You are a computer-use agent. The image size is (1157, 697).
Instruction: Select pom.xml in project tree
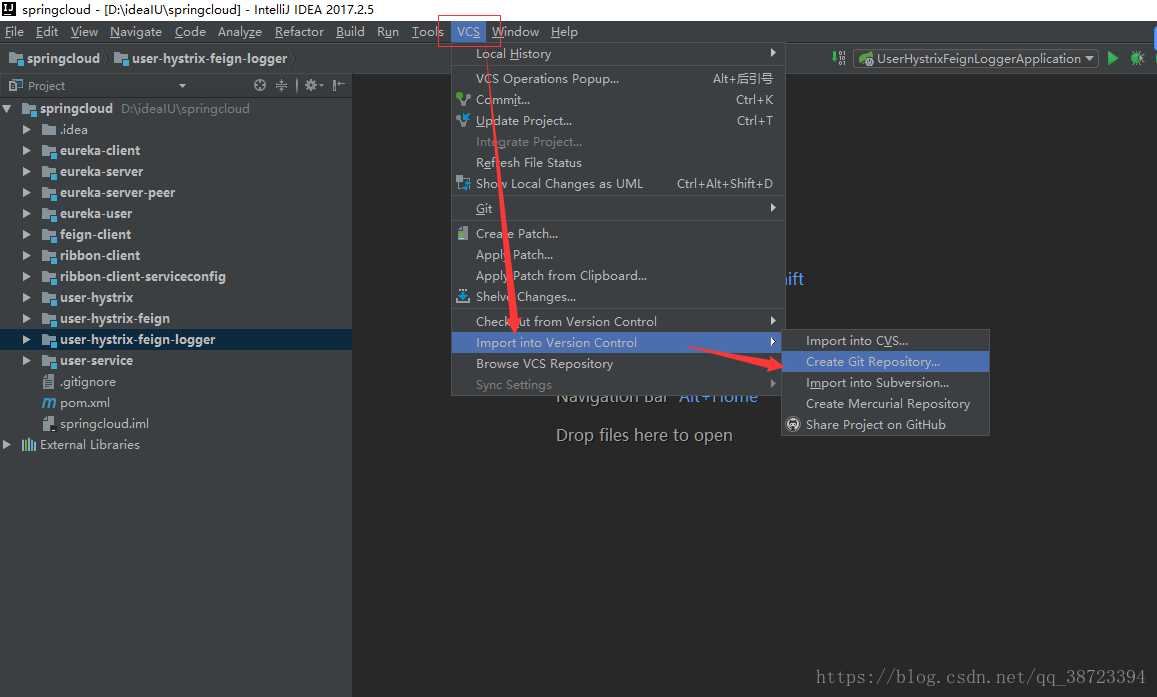pos(176,403)
